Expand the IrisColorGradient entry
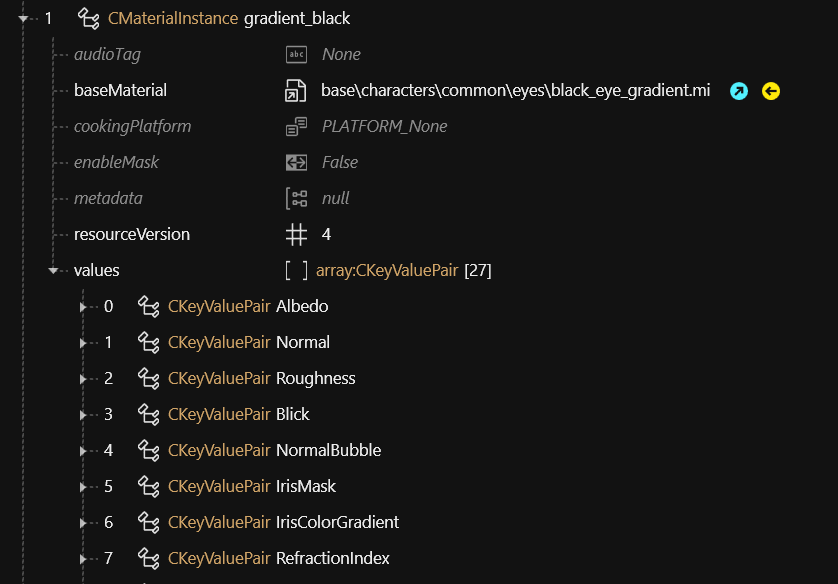 coord(84,523)
